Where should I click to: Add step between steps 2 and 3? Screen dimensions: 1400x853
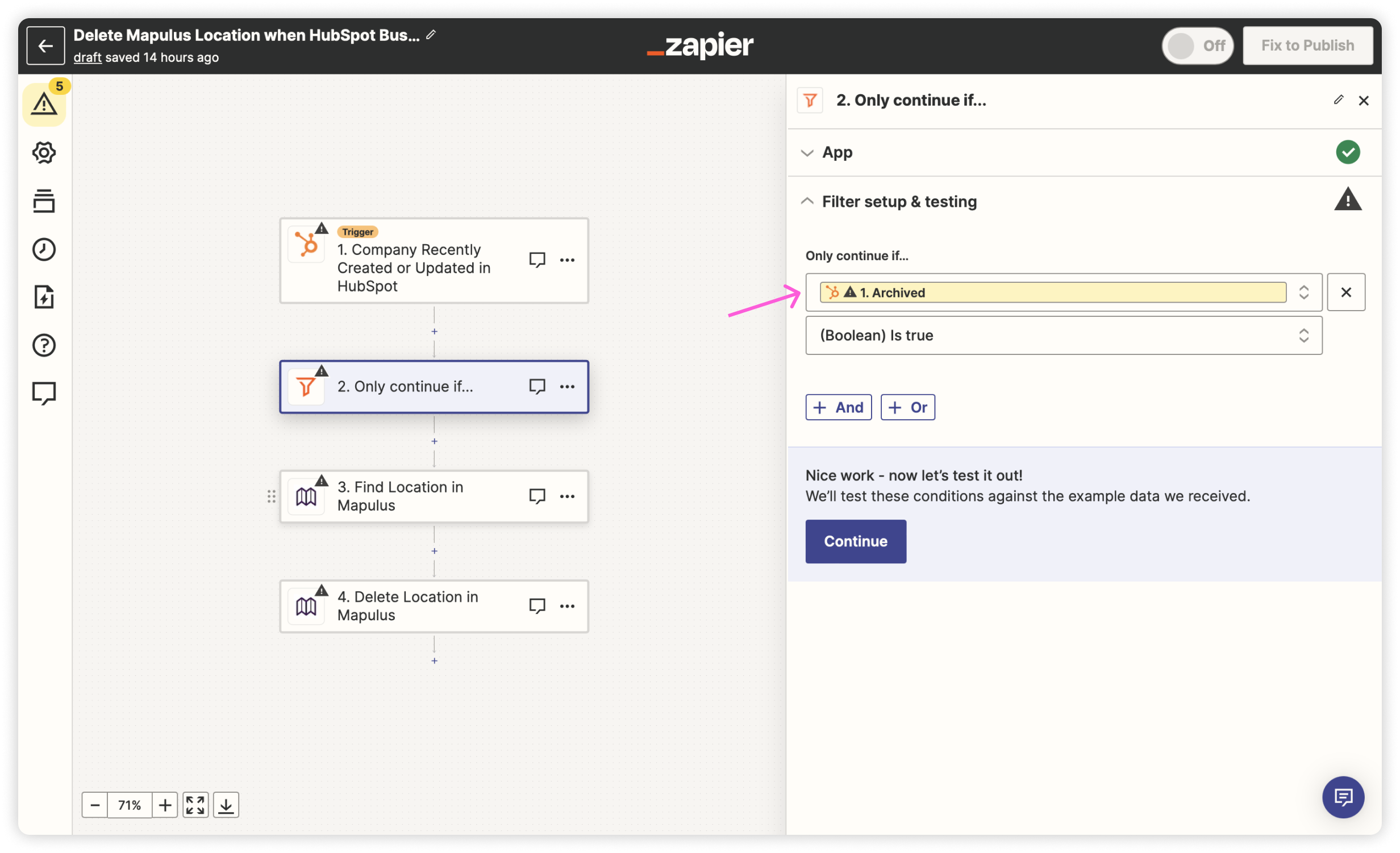point(434,441)
